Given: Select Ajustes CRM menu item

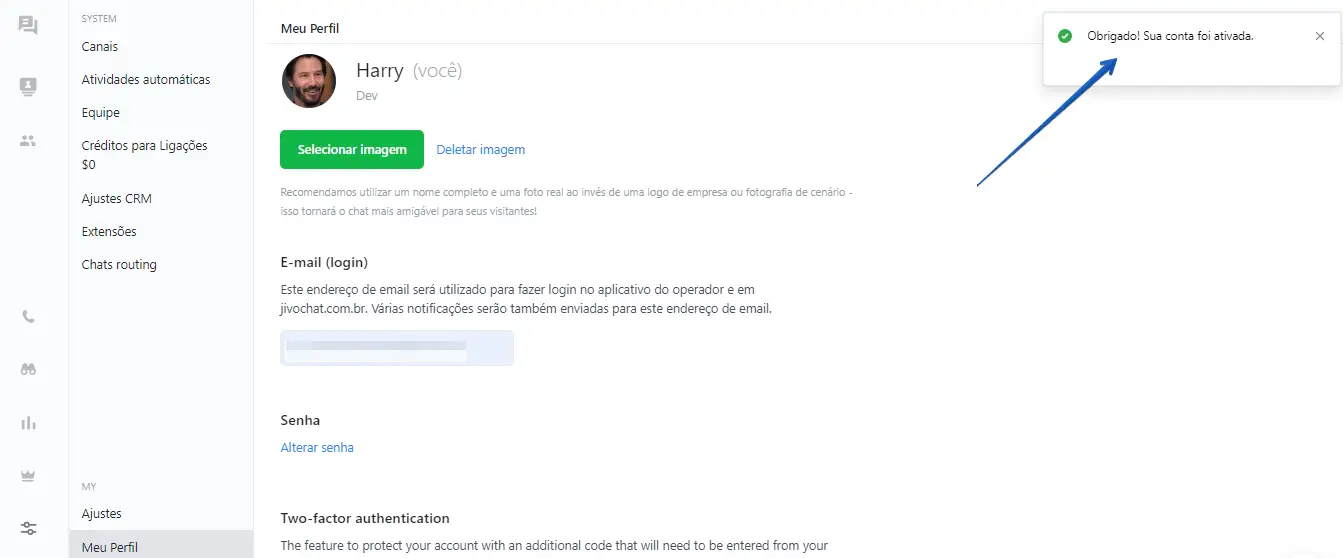Looking at the screenshot, I should coord(117,198).
